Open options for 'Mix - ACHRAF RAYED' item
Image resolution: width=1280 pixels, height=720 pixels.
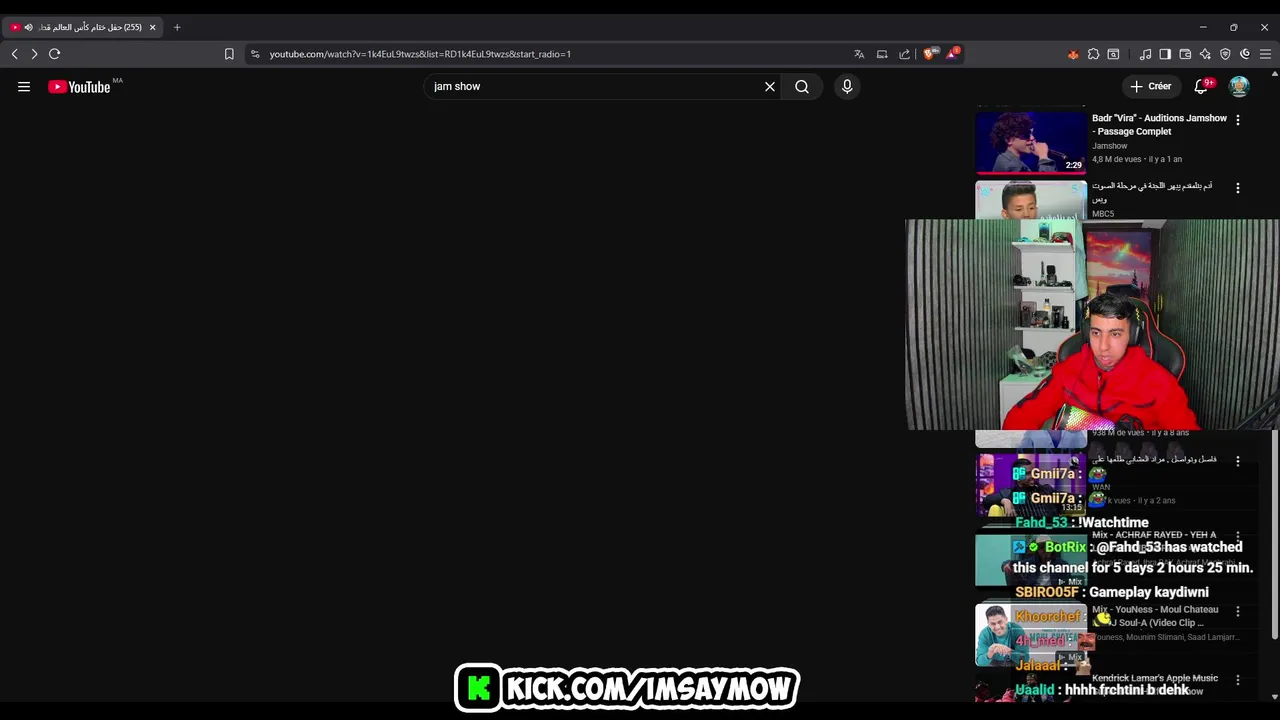coord(1238,537)
